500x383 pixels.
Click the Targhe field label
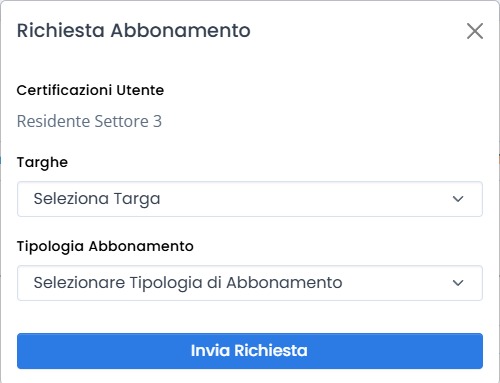[42, 163]
